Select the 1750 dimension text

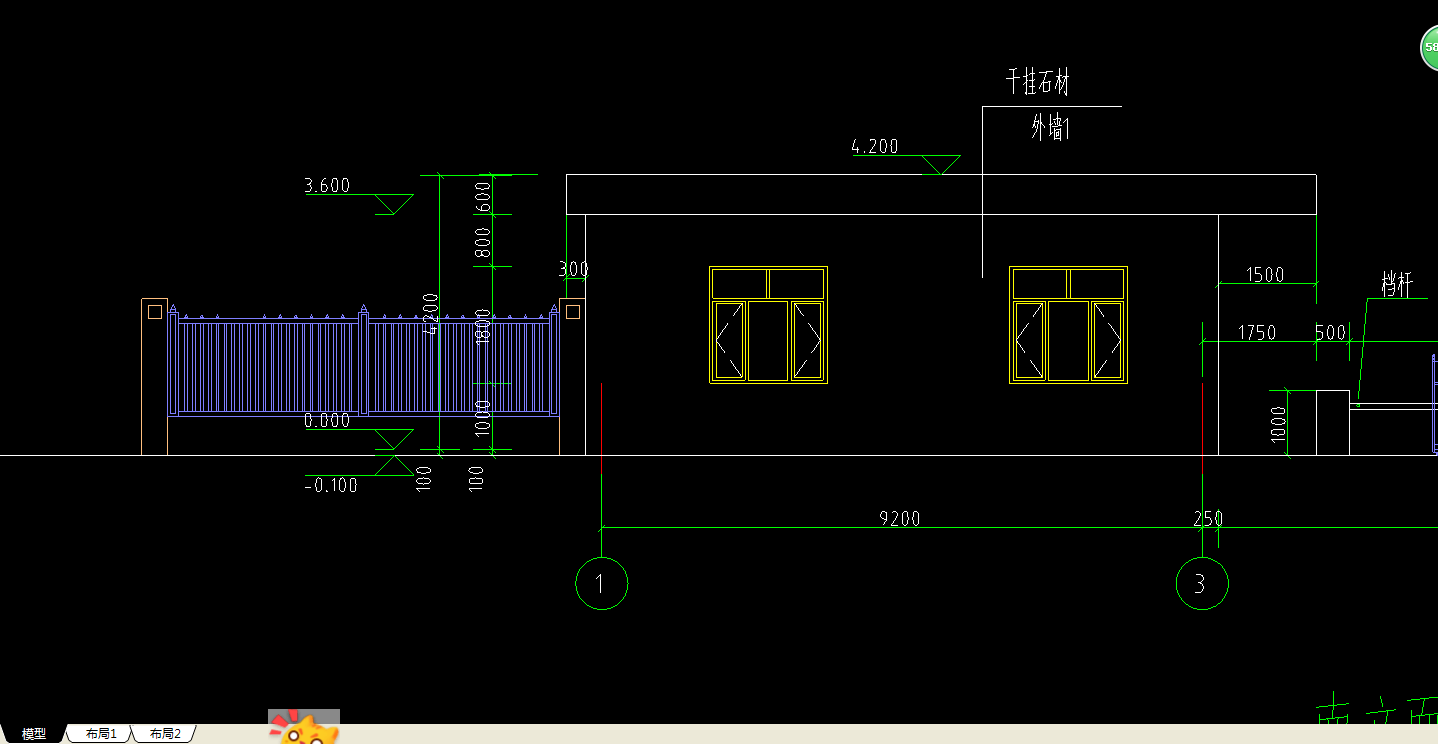[1257, 332]
